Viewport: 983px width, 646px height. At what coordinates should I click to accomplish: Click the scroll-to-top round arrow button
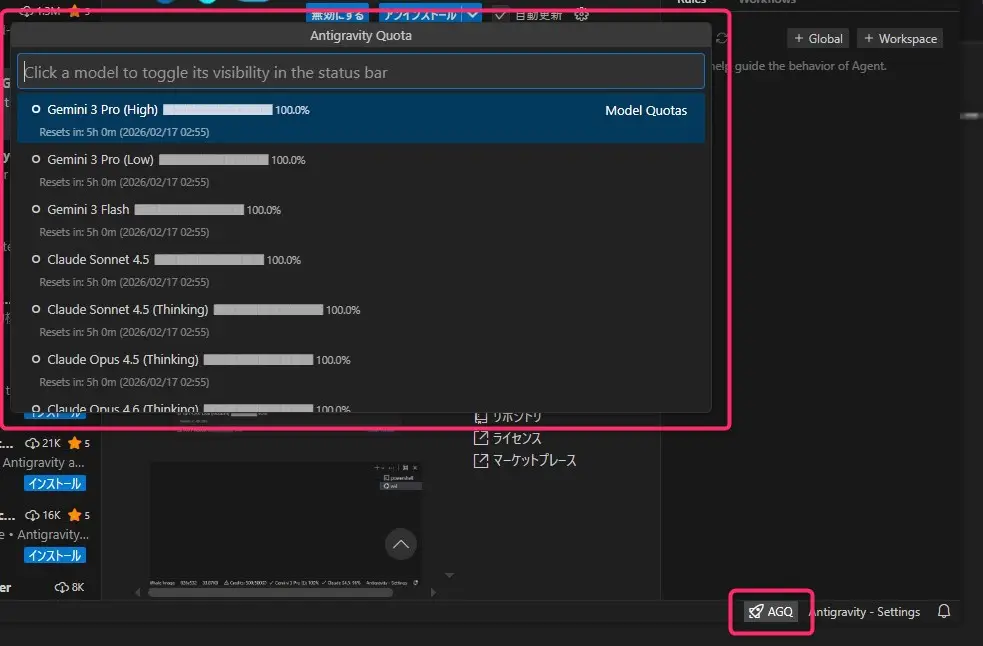click(401, 544)
